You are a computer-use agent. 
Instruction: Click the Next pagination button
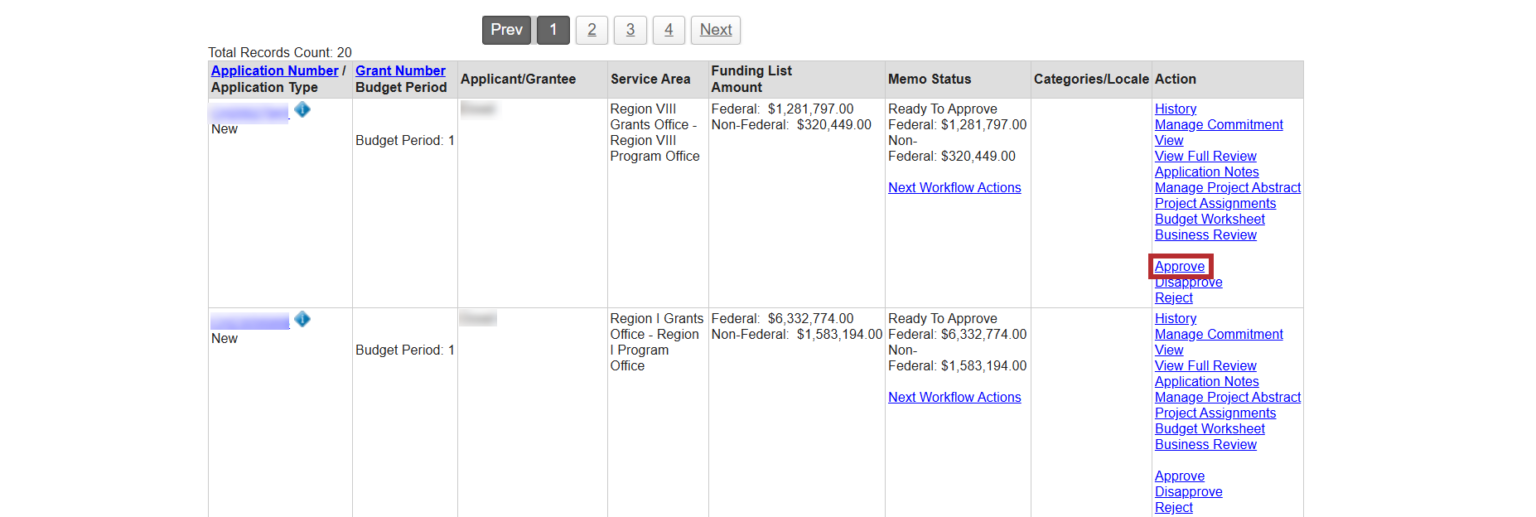click(715, 30)
